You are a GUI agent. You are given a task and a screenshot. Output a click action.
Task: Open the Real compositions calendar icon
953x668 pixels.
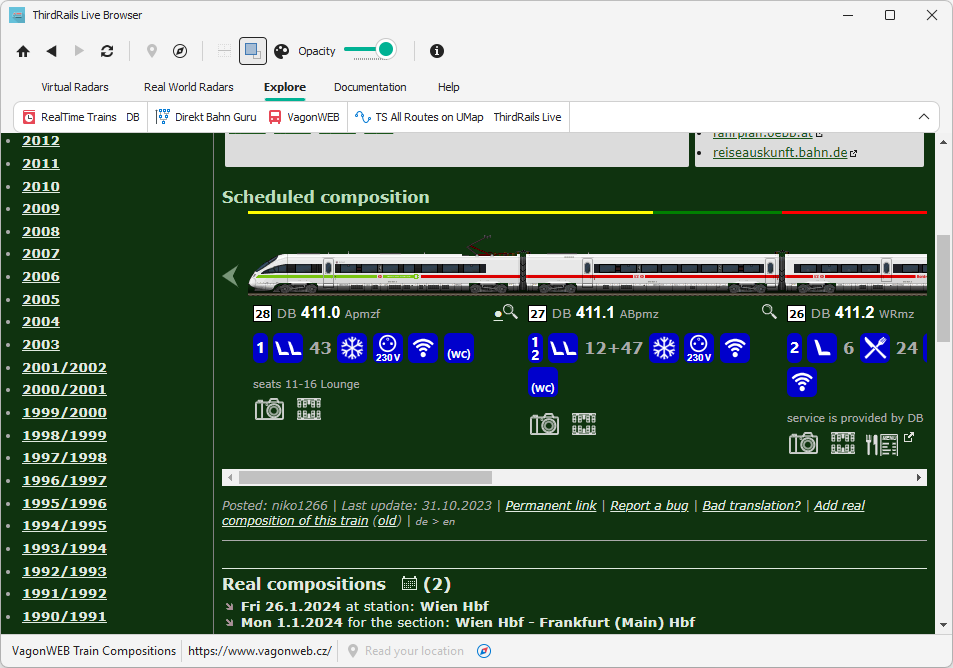(x=409, y=584)
